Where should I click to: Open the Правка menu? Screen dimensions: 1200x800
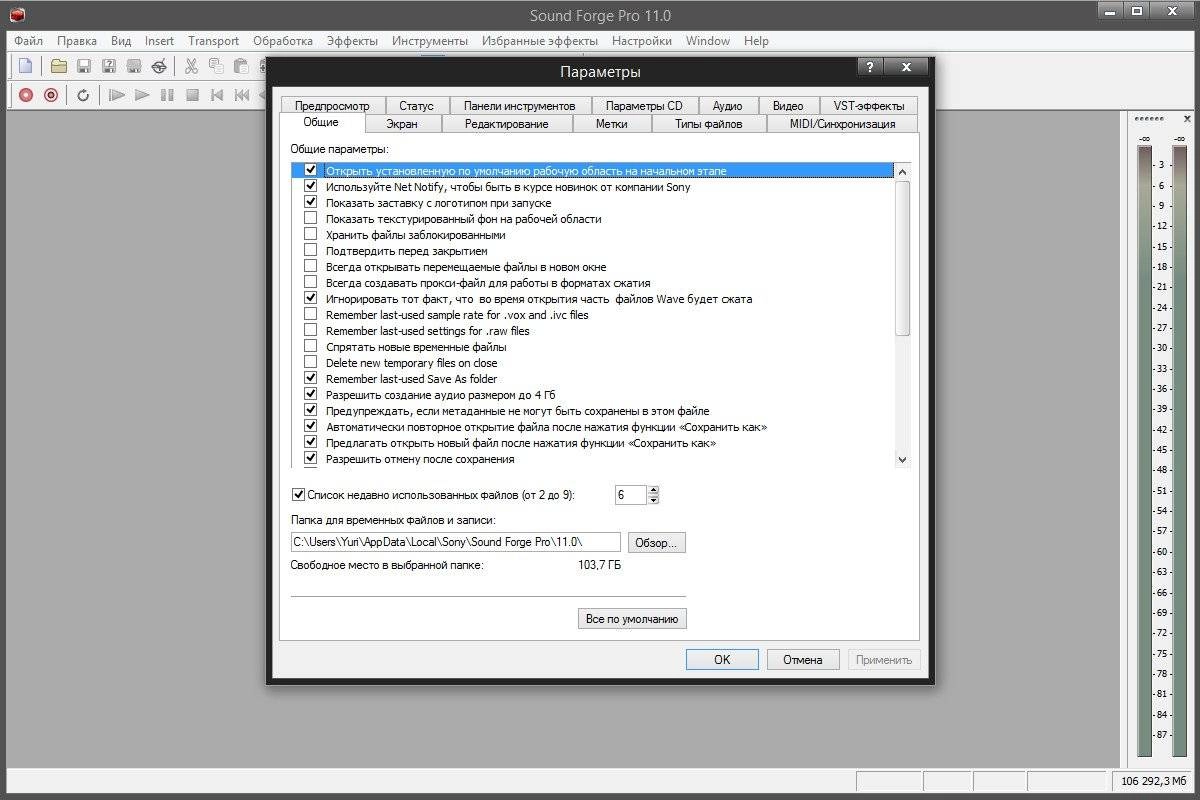coord(77,41)
